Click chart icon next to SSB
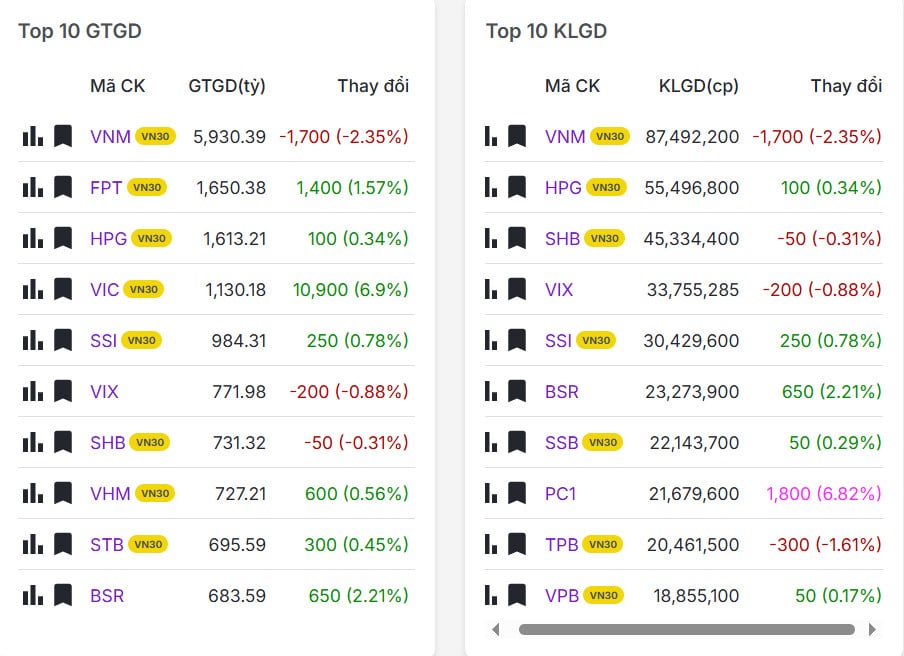This screenshot has height=656, width=904. (491, 442)
